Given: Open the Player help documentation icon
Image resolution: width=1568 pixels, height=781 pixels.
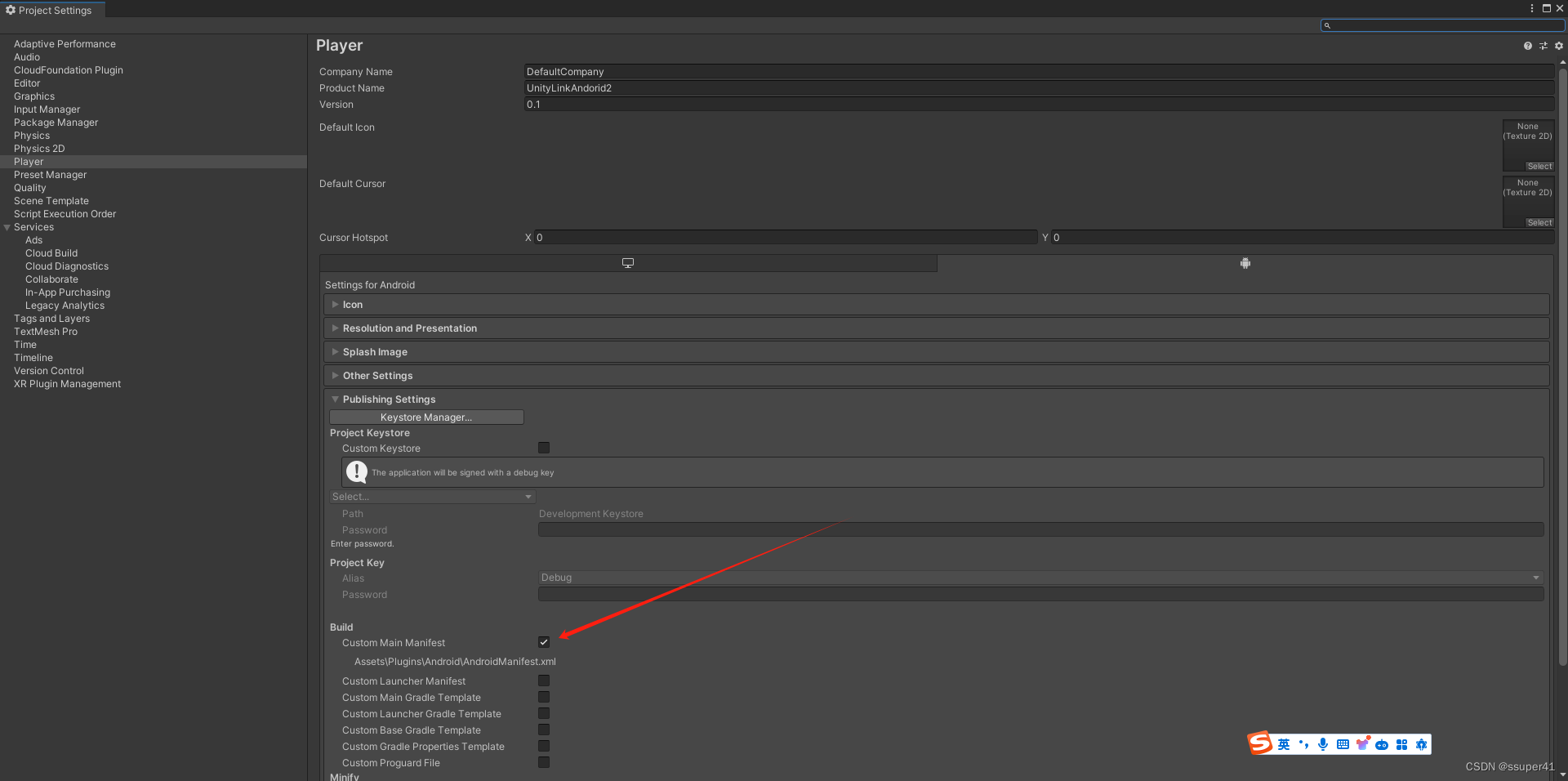Looking at the screenshot, I should click(x=1527, y=46).
